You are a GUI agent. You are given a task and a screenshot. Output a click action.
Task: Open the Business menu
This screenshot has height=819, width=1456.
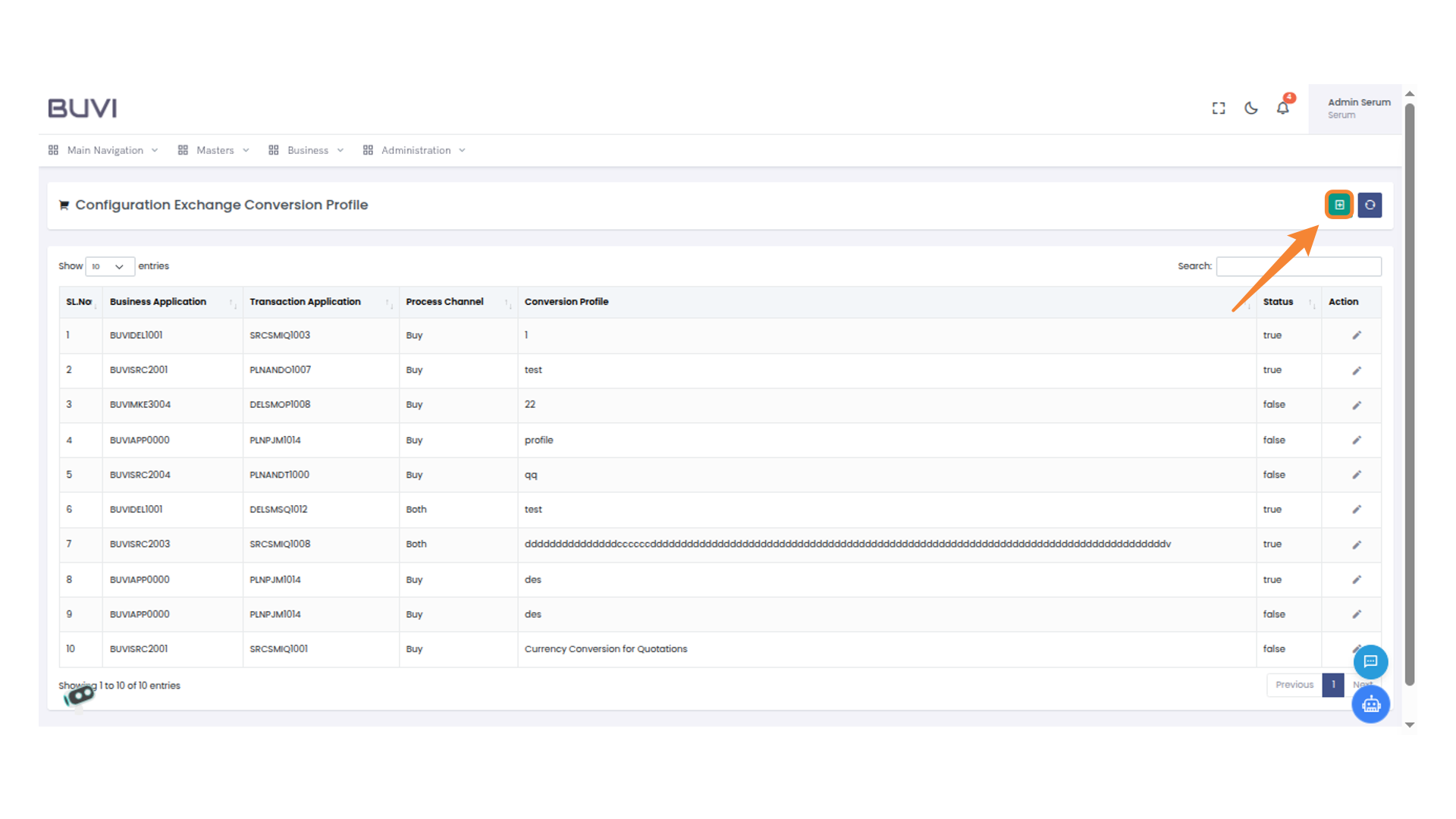coord(307,150)
